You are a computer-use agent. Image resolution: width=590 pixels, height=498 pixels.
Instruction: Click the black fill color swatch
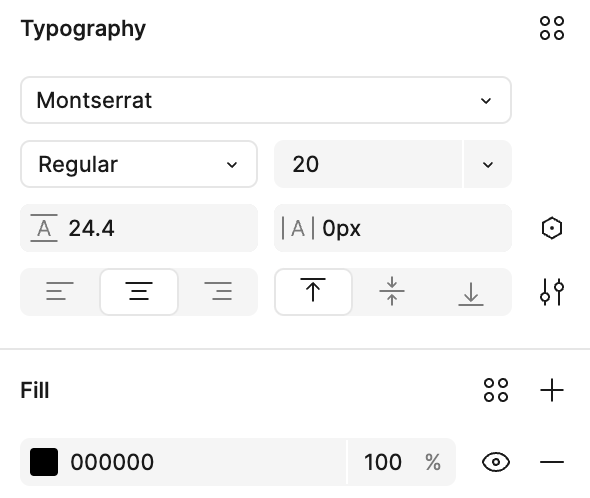44,461
